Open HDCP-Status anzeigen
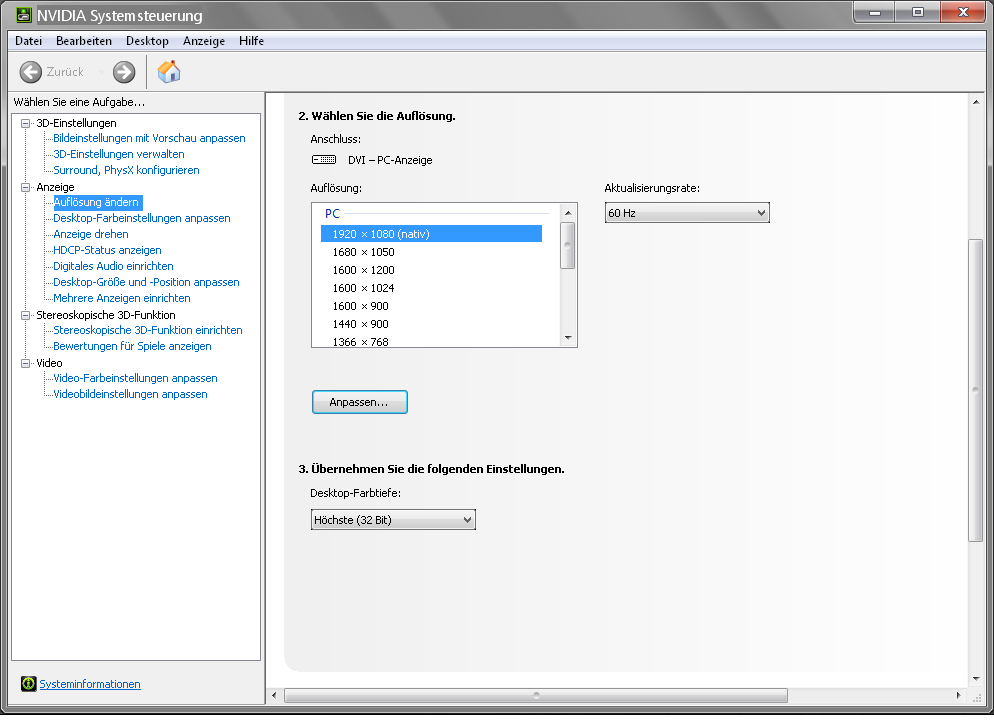Image resolution: width=994 pixels, height=720 pixels. pos(107,250)
